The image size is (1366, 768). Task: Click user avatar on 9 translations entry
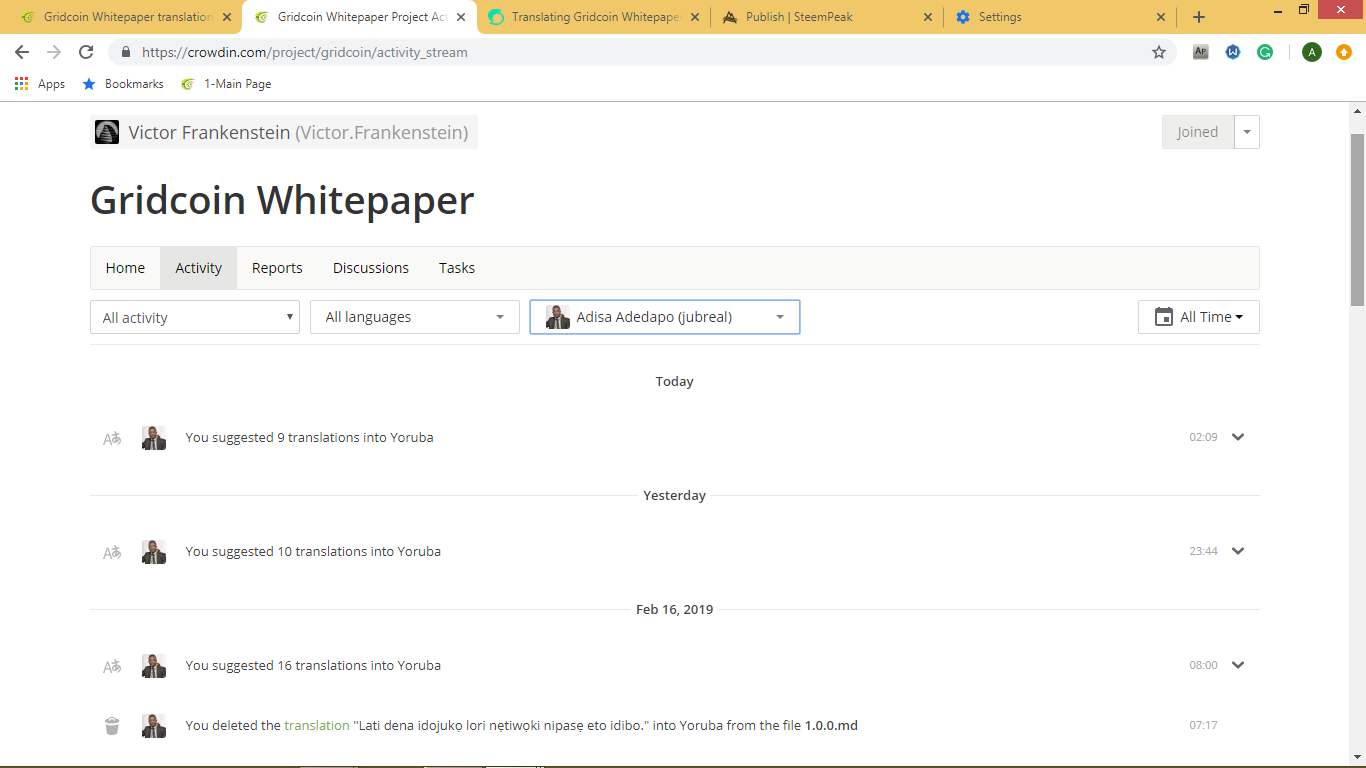pyautogui.click(x=154, y=438)
